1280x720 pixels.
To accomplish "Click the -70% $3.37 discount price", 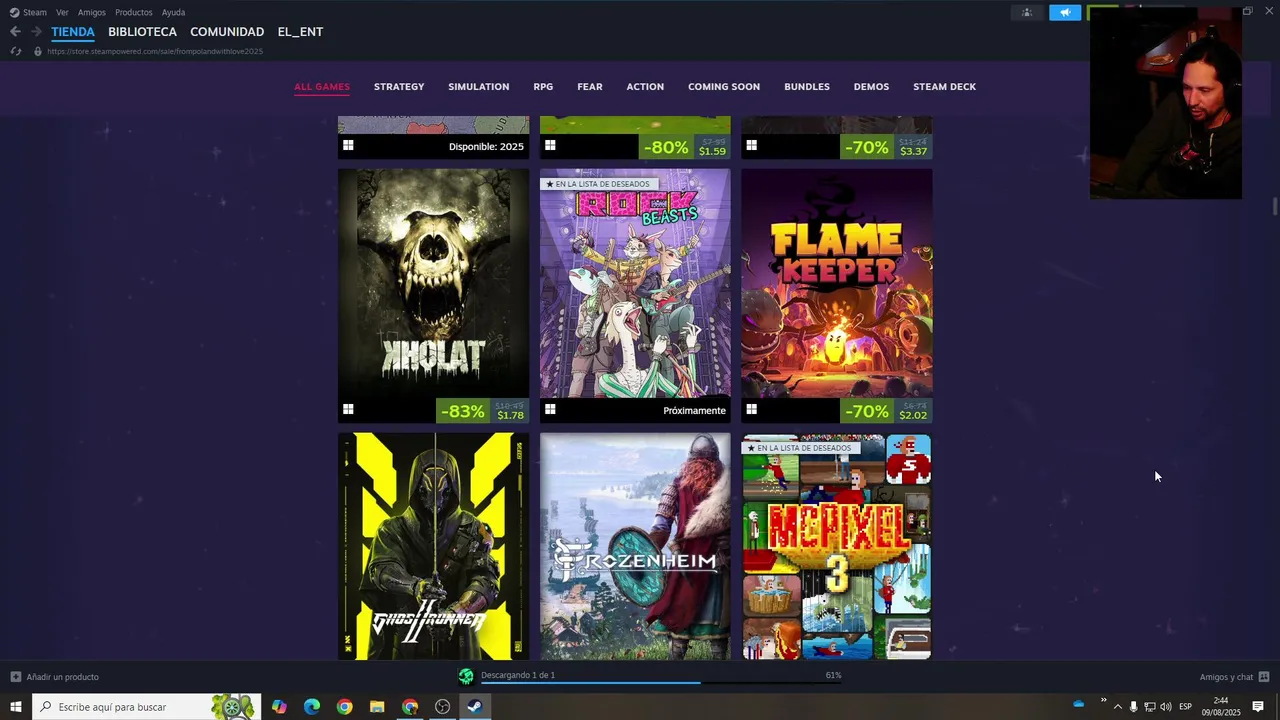I will point(886,147).
